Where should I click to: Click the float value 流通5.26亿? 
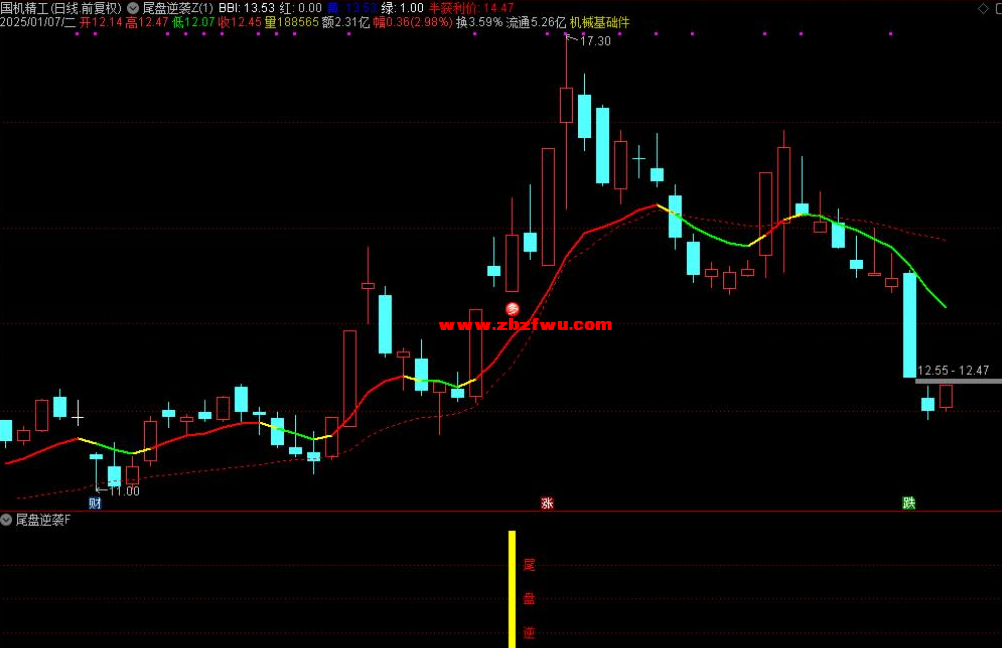(536, 22)
